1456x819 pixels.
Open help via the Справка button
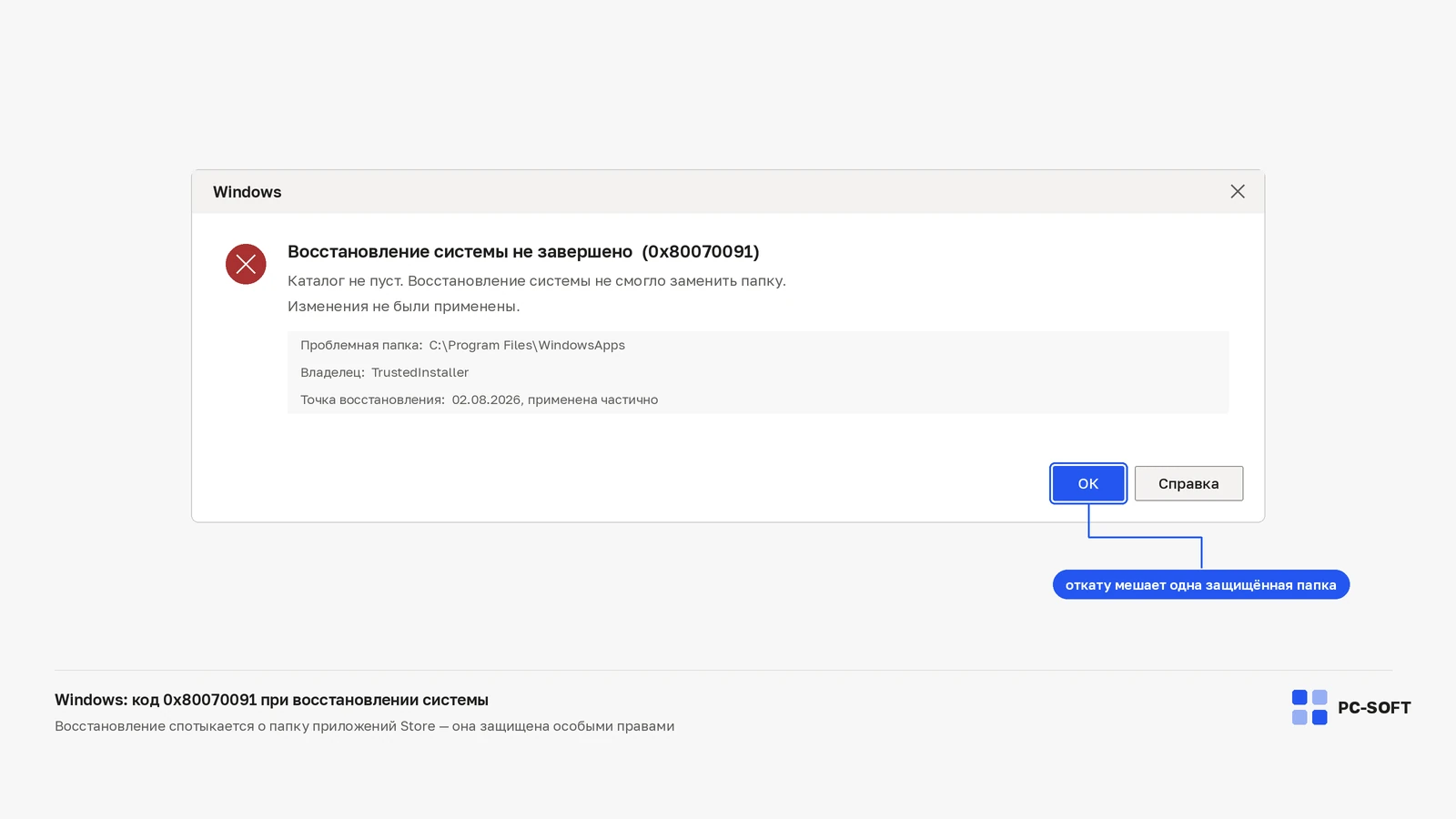pyautogui.click(x=1188, y=483)
